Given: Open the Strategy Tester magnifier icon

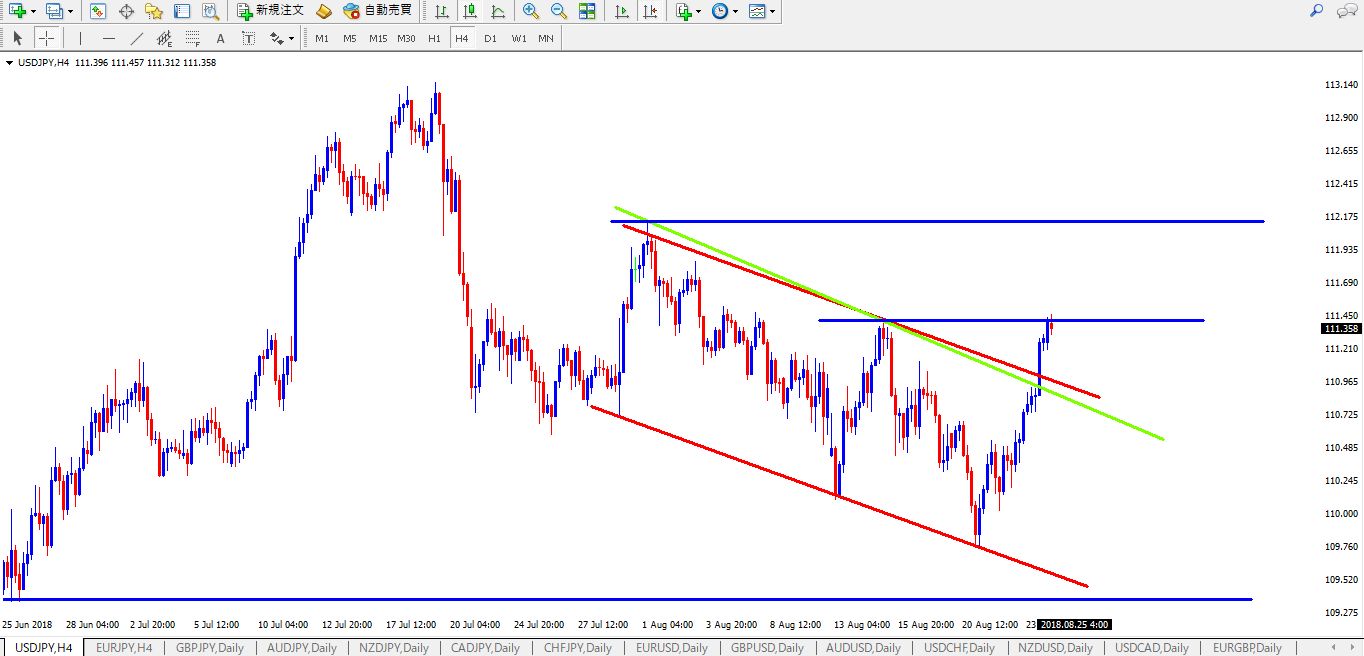Looking at the screenshot, I should point(210,11).
